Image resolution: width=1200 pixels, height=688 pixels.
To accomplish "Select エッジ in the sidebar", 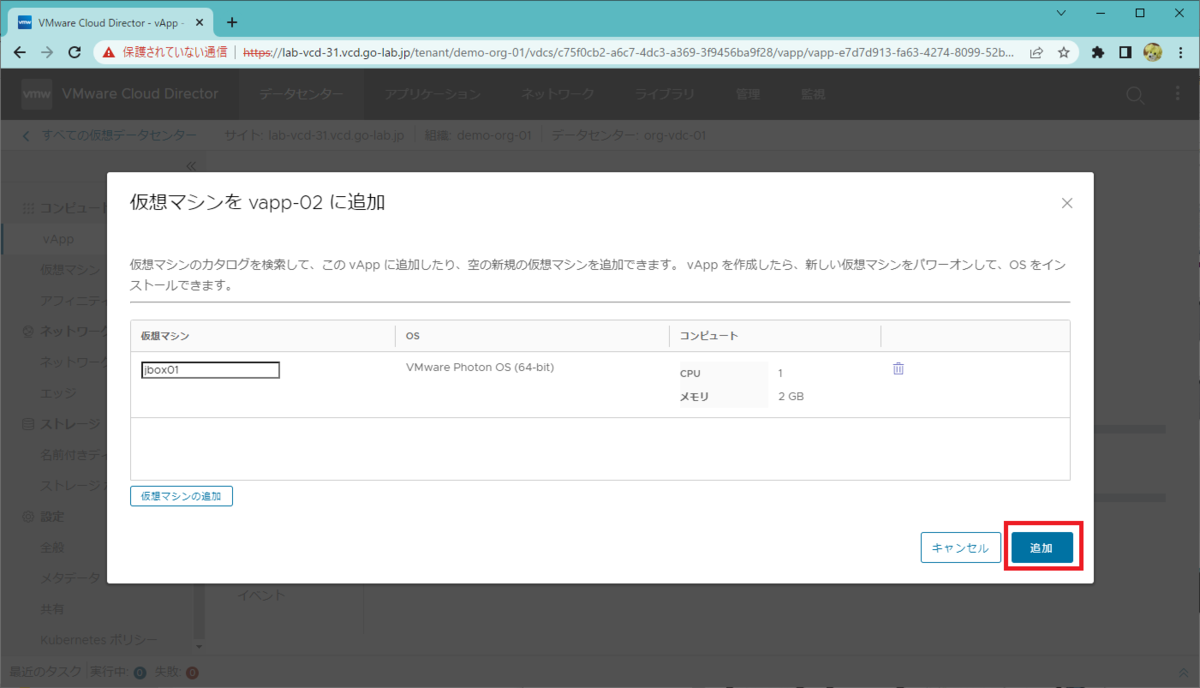I will (58, 393).
